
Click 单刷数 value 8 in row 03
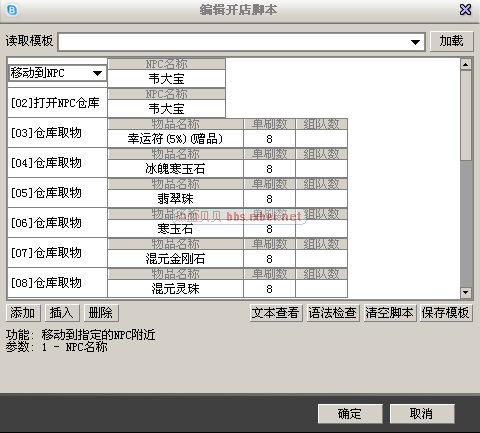pyautogui.click(x=269, y=139)
